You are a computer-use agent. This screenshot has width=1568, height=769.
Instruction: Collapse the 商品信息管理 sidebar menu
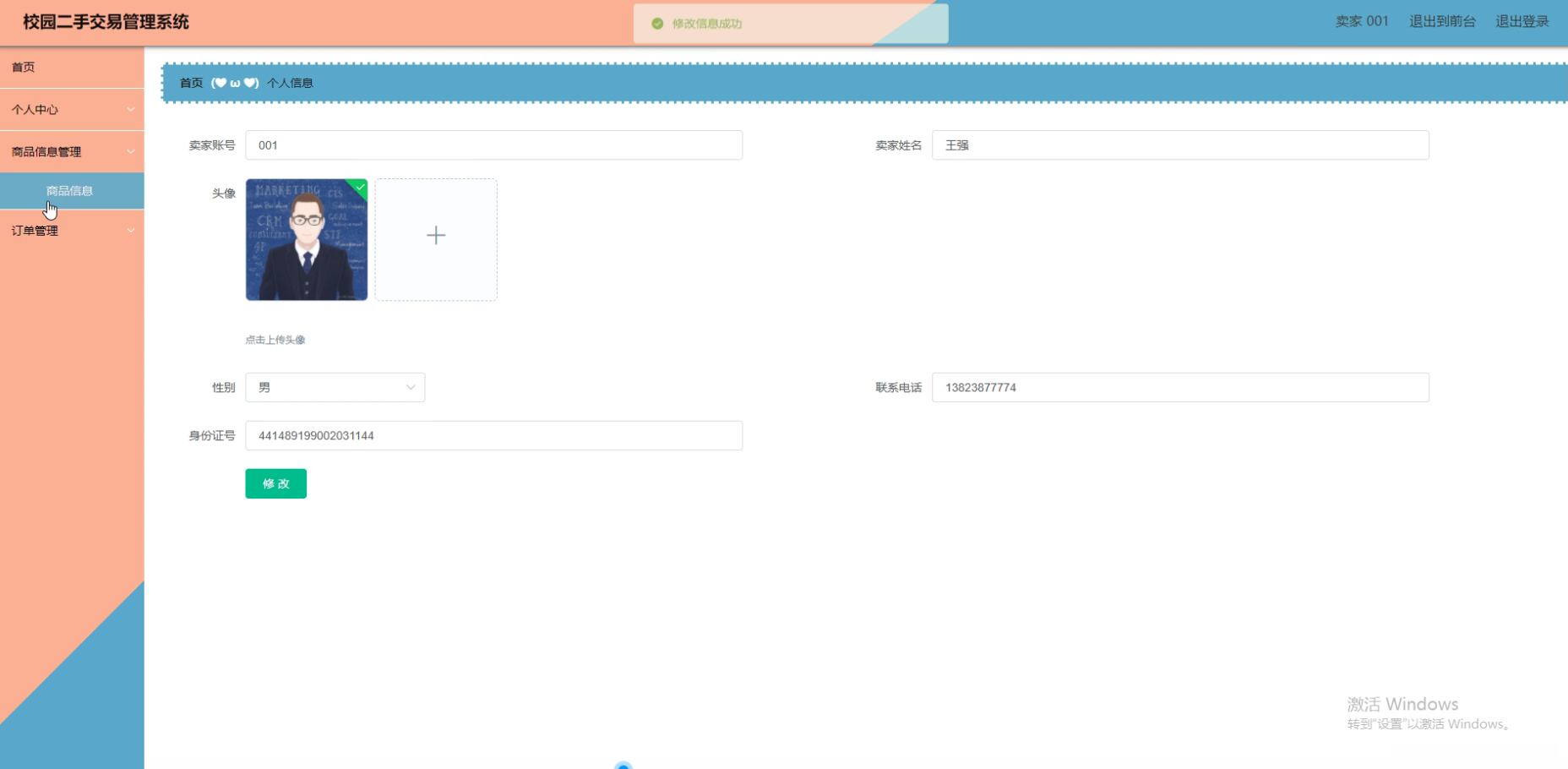[x=72, y=152]
